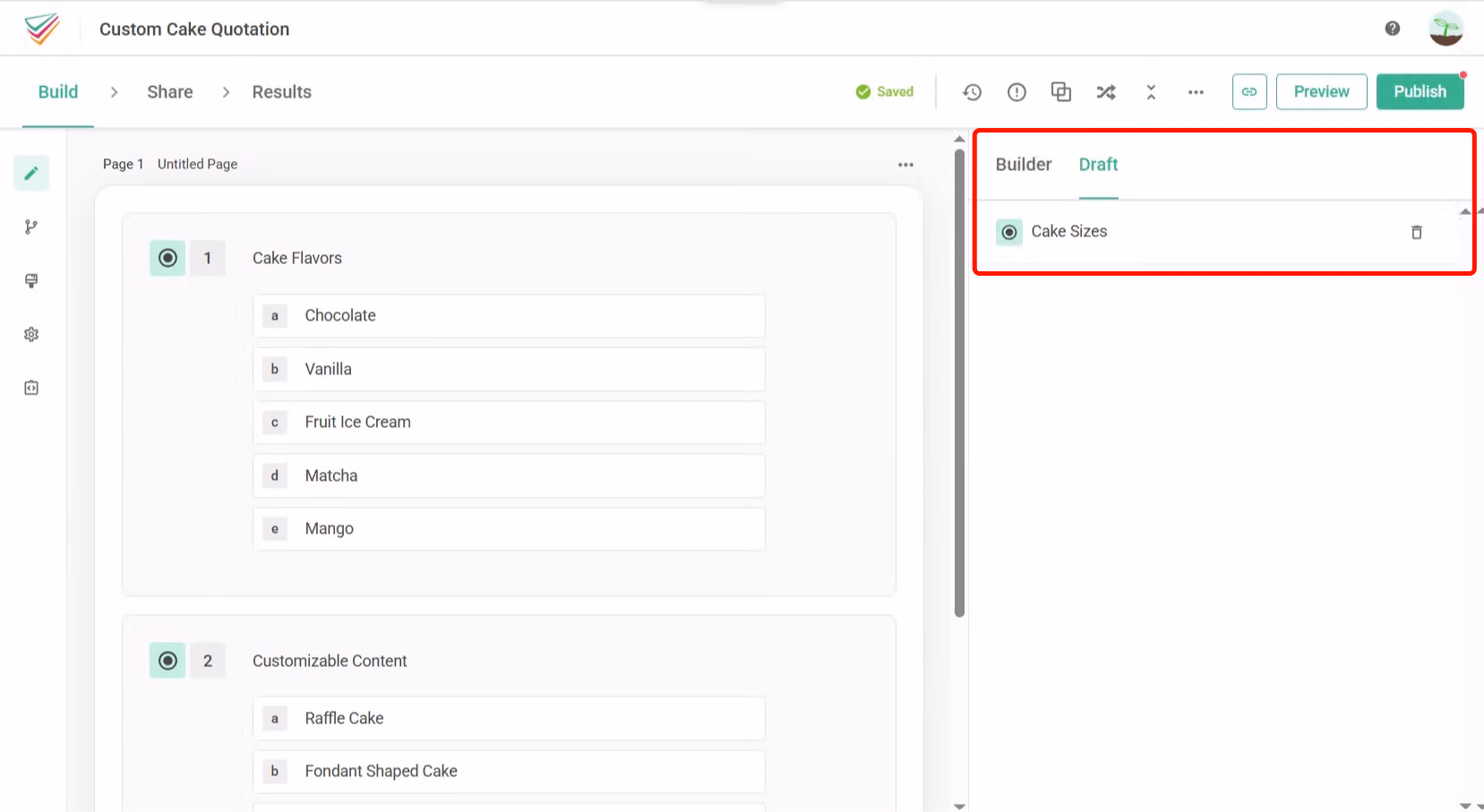Select the pencil edit sidebar icon
Image resolution: width=1484 pixels, height=812 pixels.
[x=31, y=174]
